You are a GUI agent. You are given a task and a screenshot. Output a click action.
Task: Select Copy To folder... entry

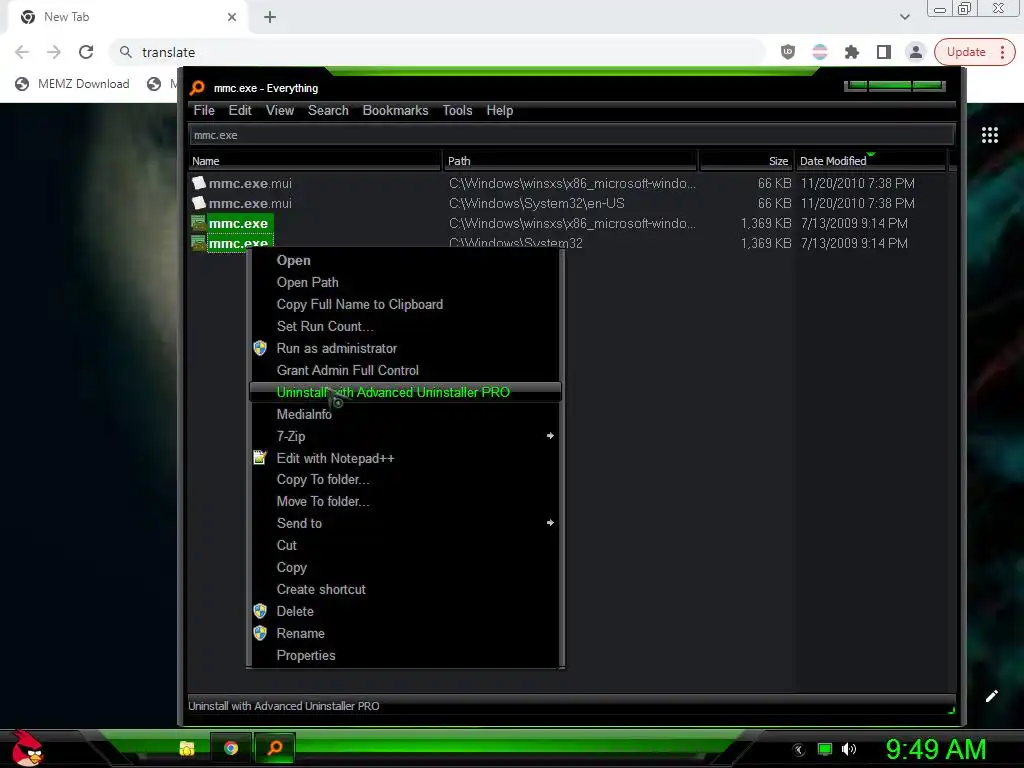405,479
